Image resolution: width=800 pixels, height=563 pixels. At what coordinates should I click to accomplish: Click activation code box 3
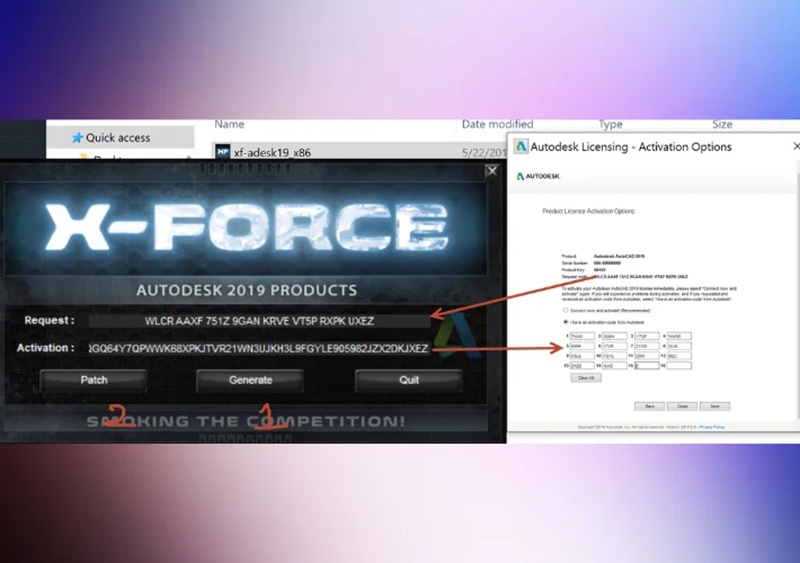coord(647,336)
